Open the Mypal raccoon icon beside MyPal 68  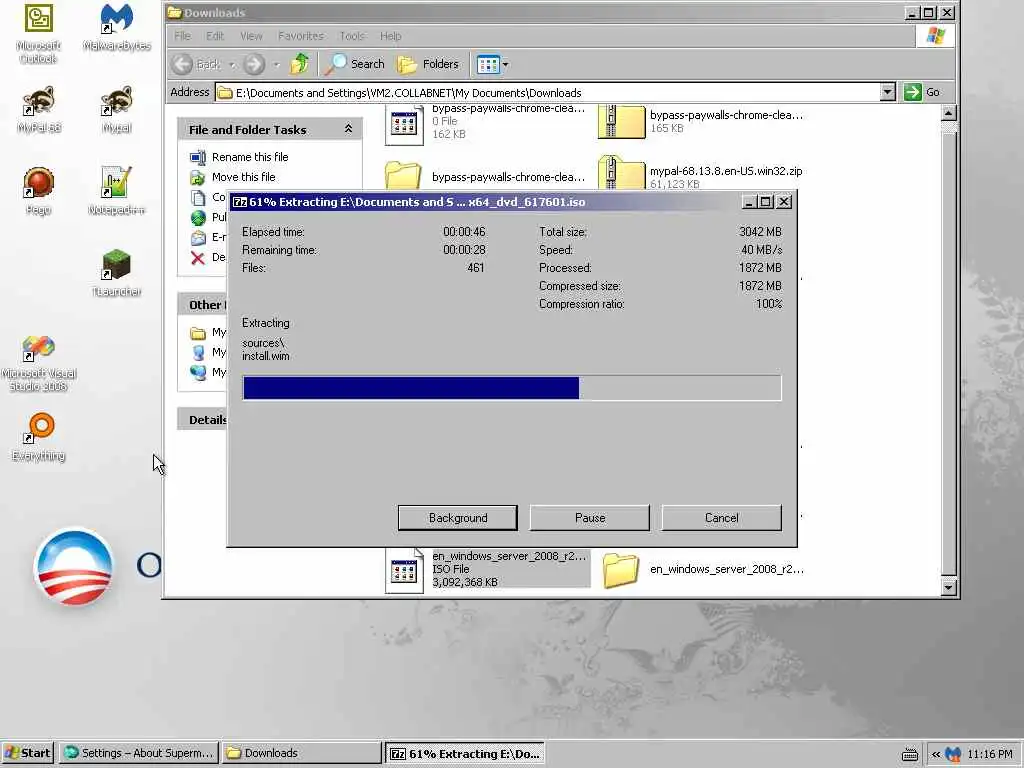point(117,109)
